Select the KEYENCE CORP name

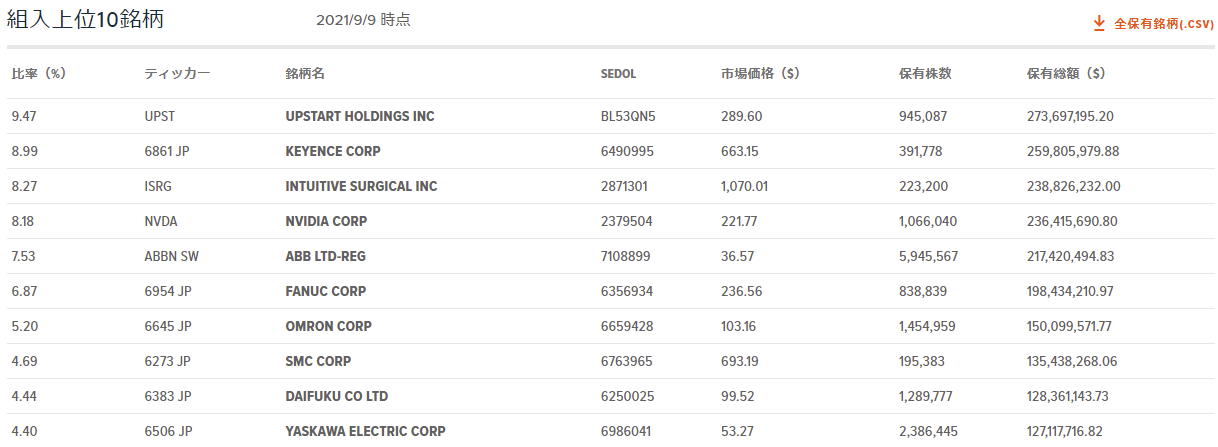[x=333, y=151]
